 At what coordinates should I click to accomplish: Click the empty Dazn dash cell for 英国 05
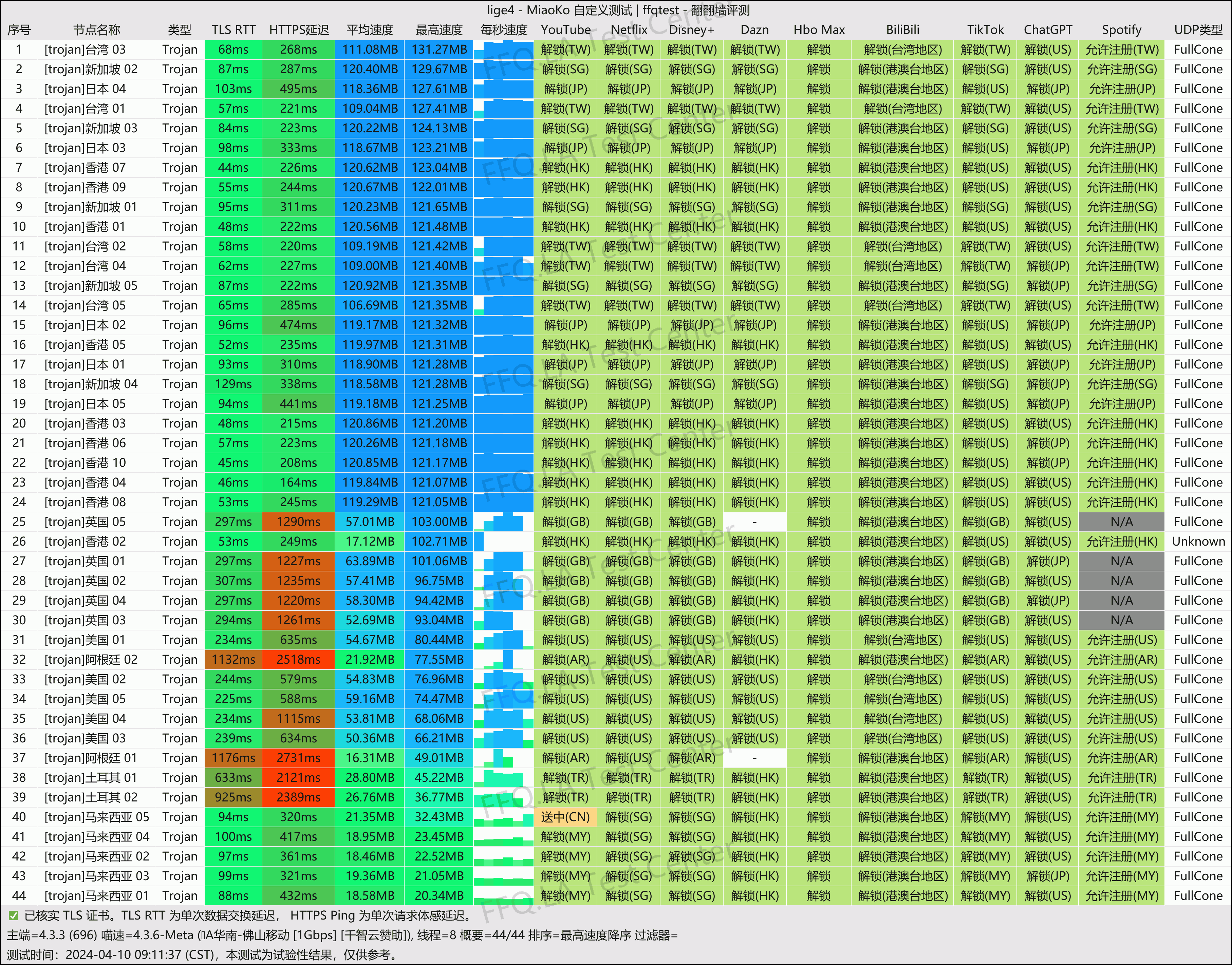coord(754,522)
